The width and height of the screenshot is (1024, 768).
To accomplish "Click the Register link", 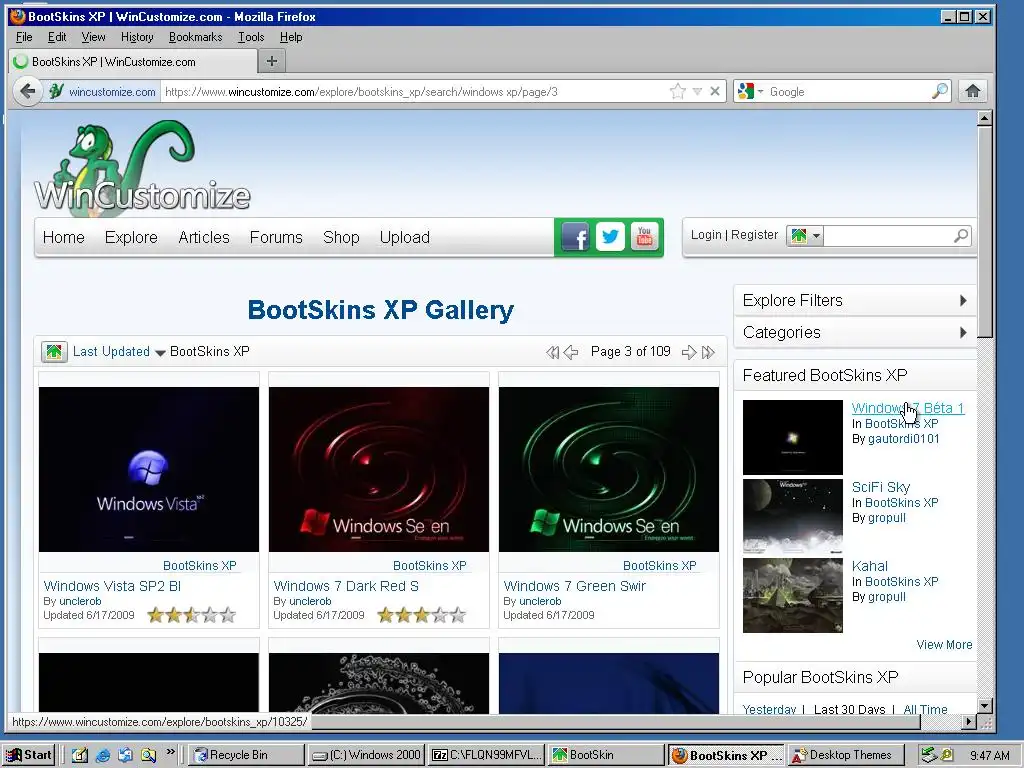I will (754, 234).
